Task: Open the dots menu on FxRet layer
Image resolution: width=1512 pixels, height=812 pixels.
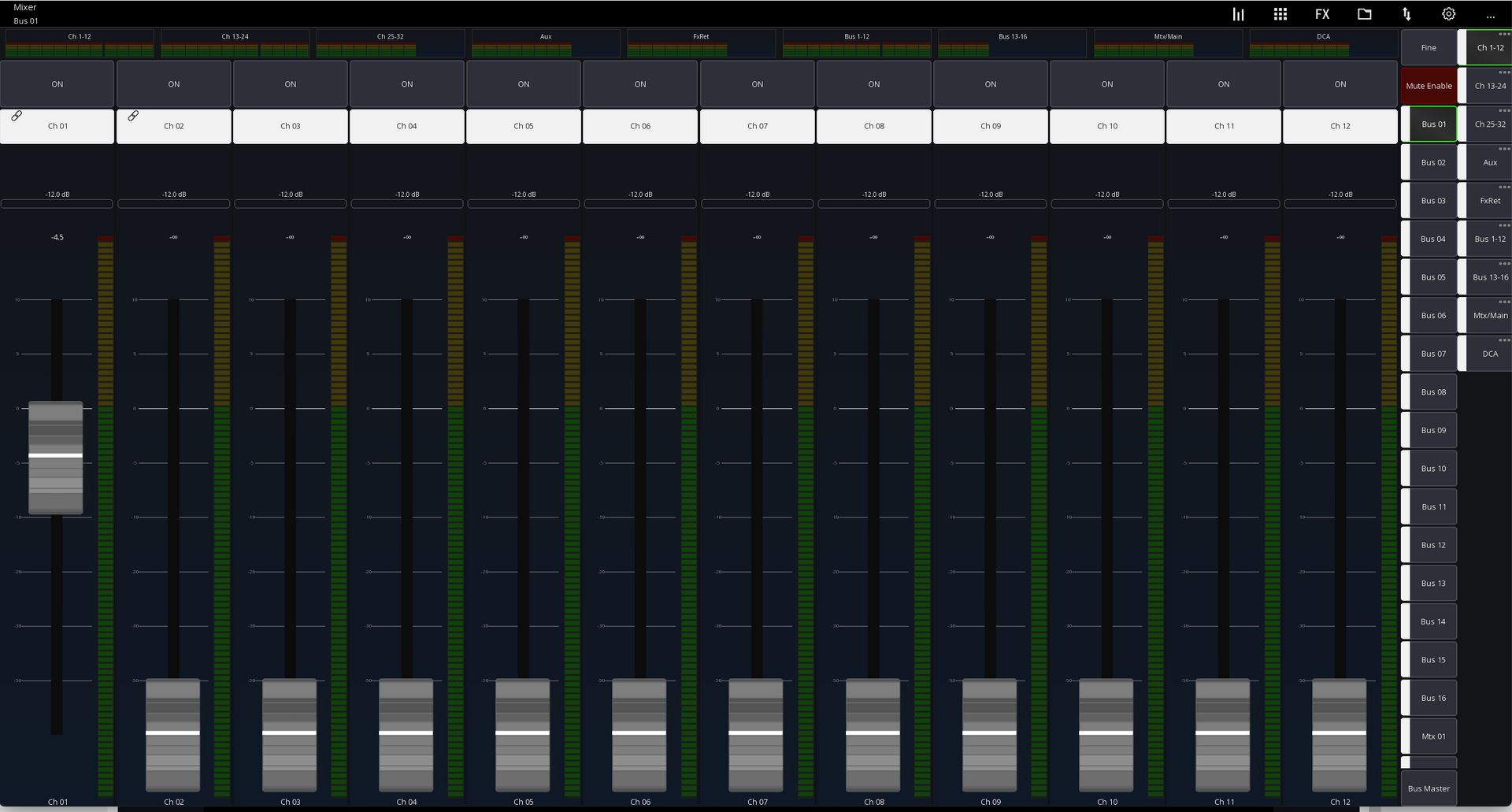Action: click(x=1504, y=187)
